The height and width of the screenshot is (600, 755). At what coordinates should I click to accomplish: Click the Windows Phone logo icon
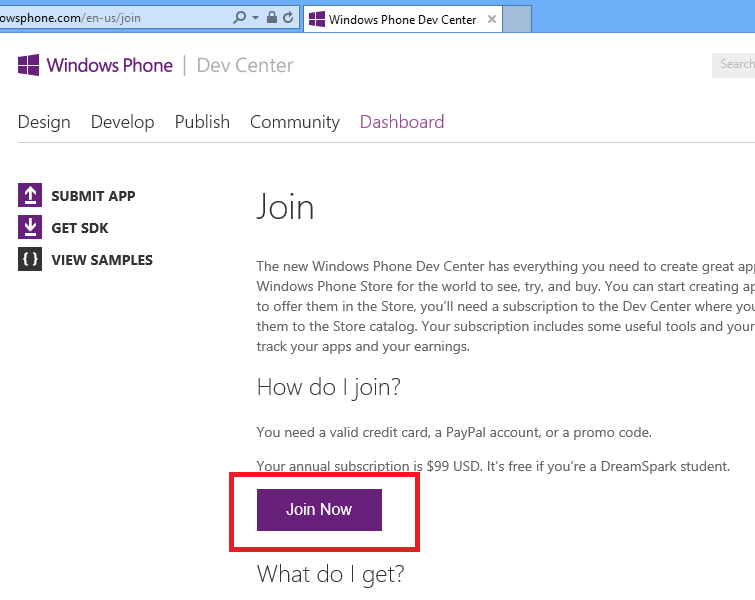[28, 65]
